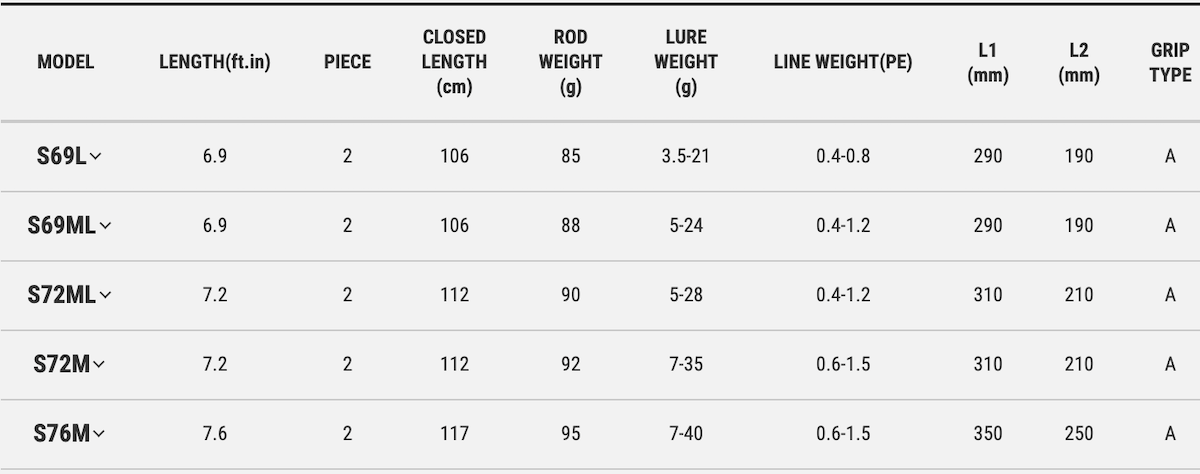This screenshot has height=474, width=1200.
Task: Expand the S76M model chevron
Action: (98, 435)
